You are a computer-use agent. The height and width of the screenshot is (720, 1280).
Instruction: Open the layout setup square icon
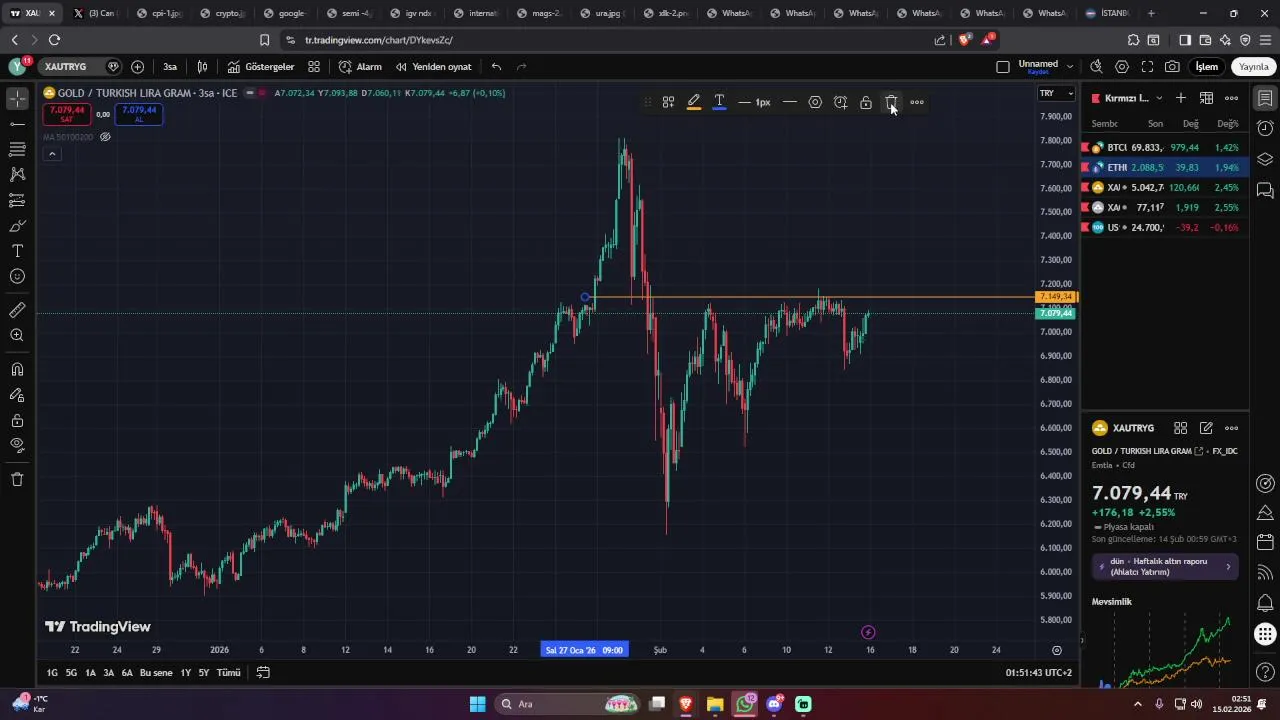(1003, 67)
